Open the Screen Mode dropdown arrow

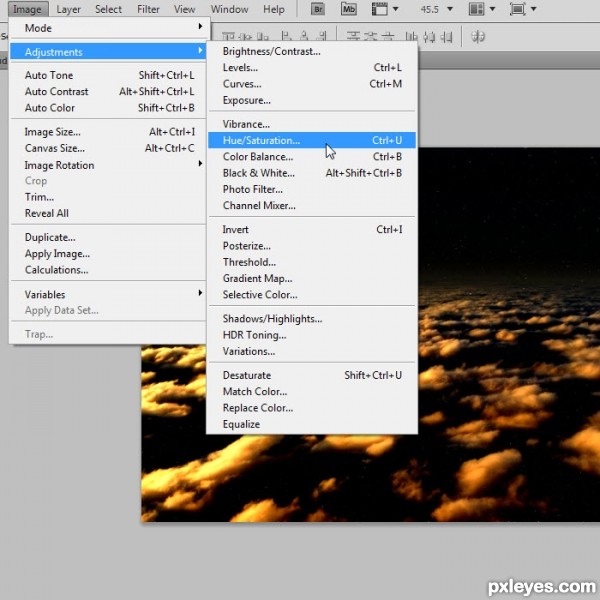point(534,9)
